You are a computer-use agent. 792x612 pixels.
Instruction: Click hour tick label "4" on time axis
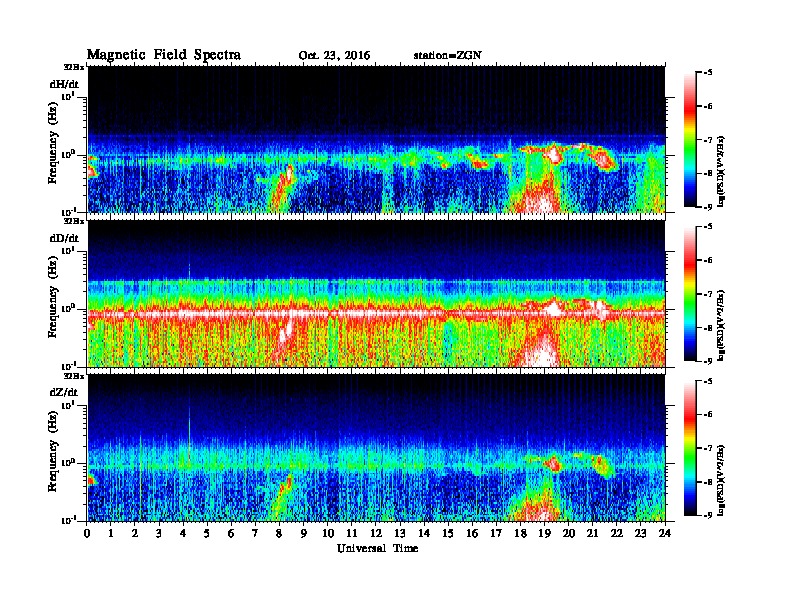[x=183, y=534]
